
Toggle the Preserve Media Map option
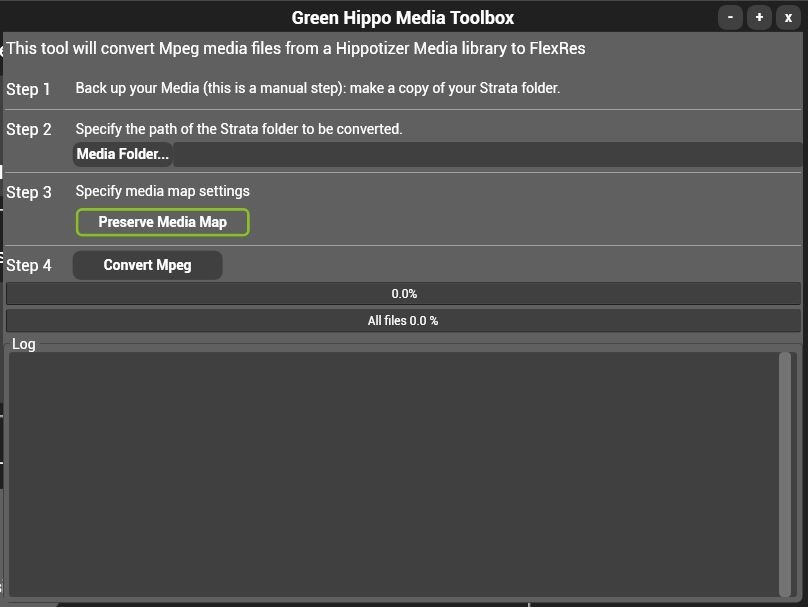(x=162, y=222)
